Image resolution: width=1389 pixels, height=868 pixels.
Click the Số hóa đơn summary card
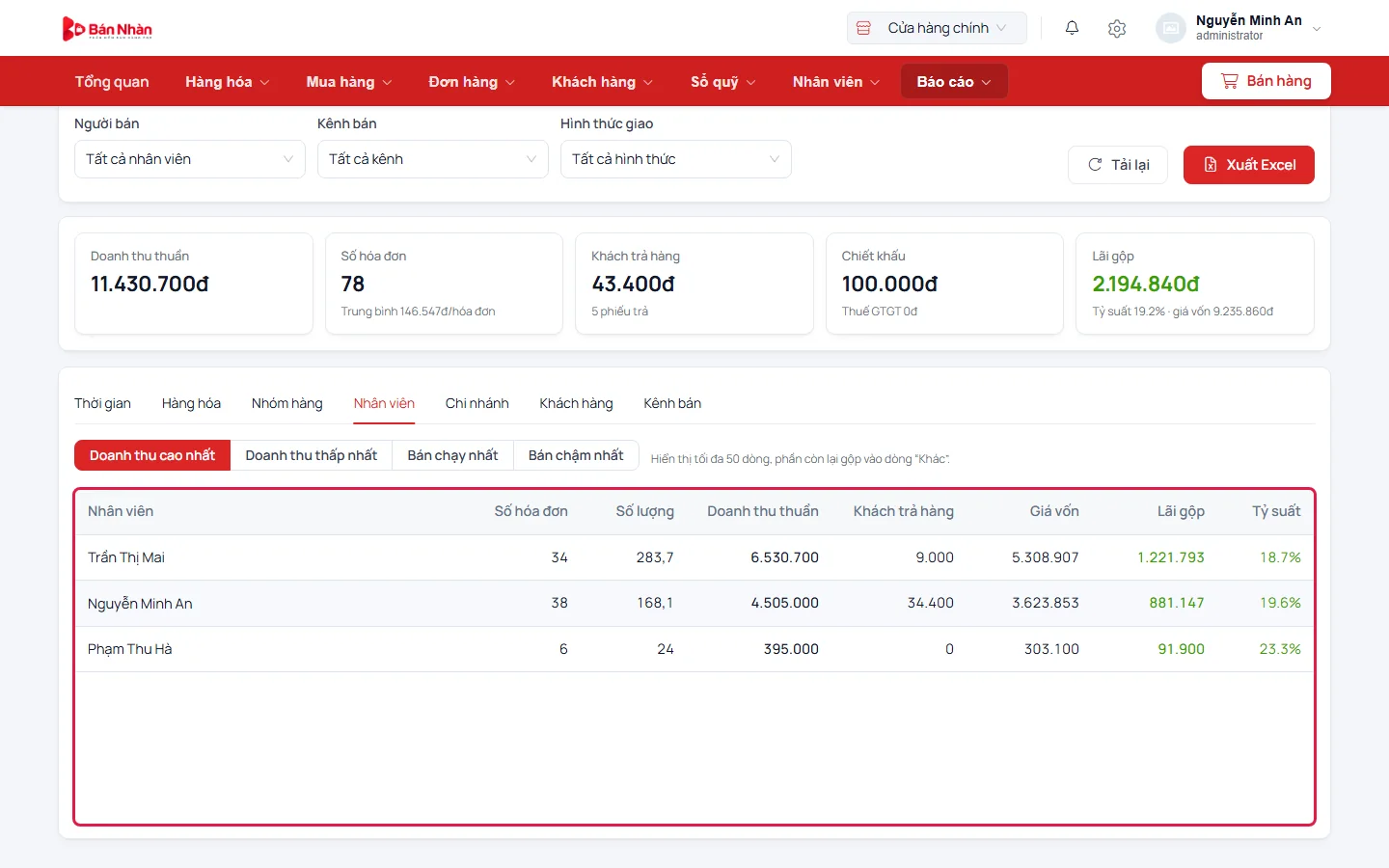coord(444,284)
